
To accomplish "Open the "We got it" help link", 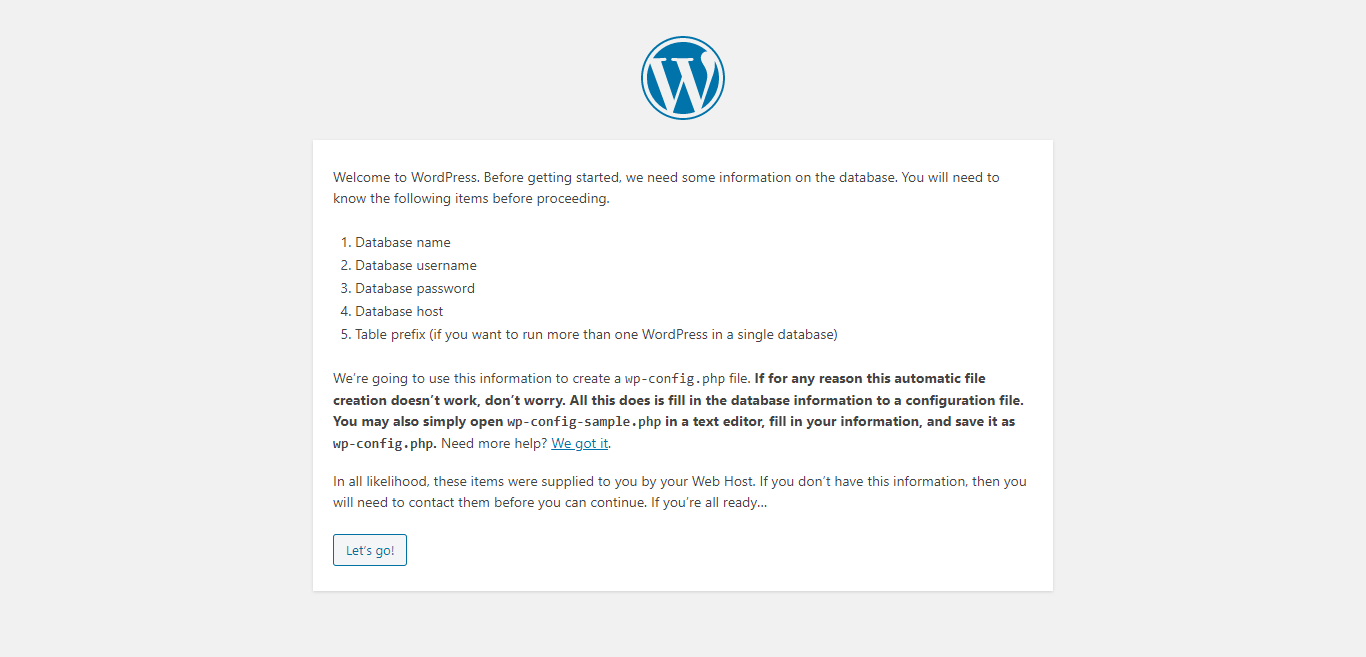I will 579,443.
